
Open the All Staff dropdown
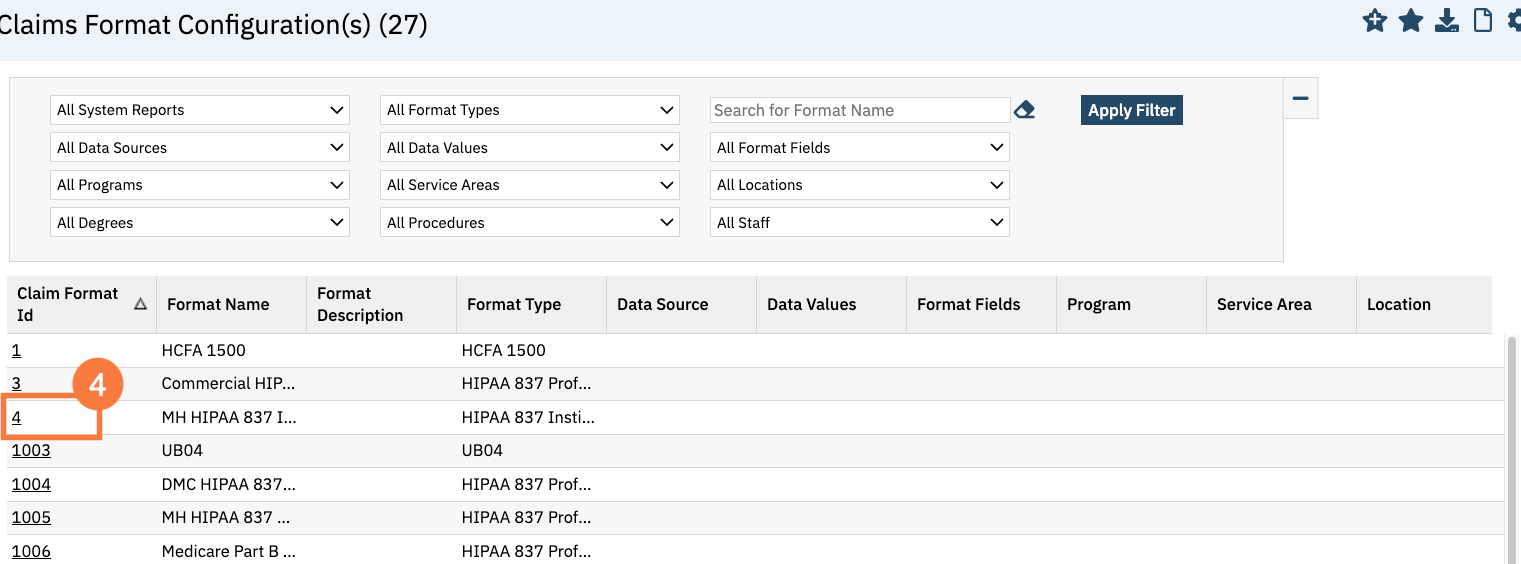pyautogui.click(x=860, y=223)
